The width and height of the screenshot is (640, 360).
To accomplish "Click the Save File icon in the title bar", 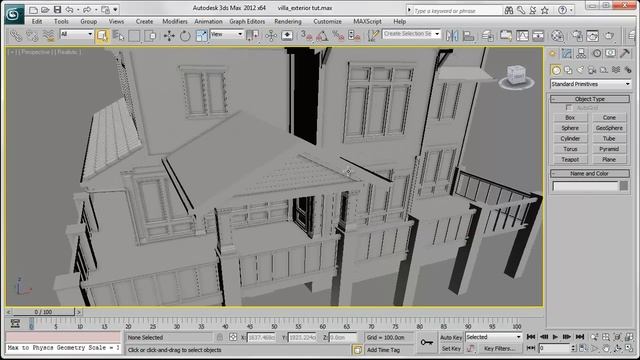I will click(x=58, y=9).
